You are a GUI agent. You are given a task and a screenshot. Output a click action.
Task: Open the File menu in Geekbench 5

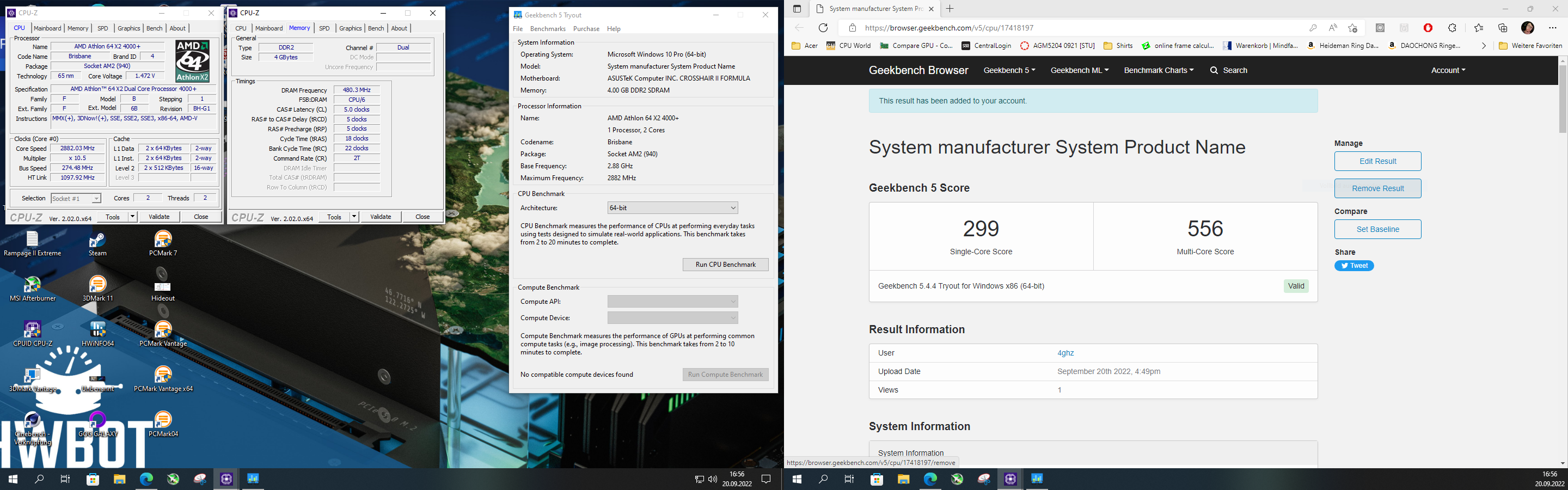click(518, 29)
